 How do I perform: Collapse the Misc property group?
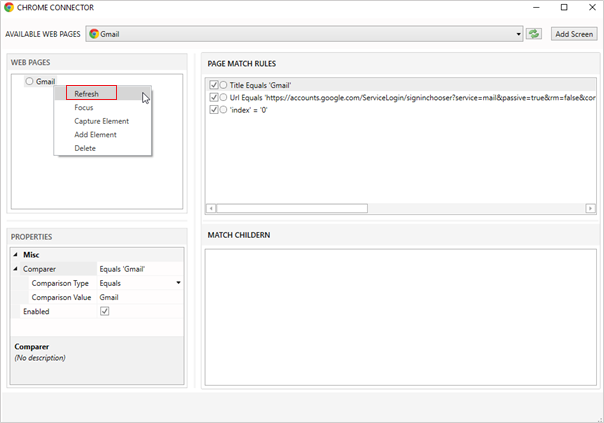pos(16,255)
